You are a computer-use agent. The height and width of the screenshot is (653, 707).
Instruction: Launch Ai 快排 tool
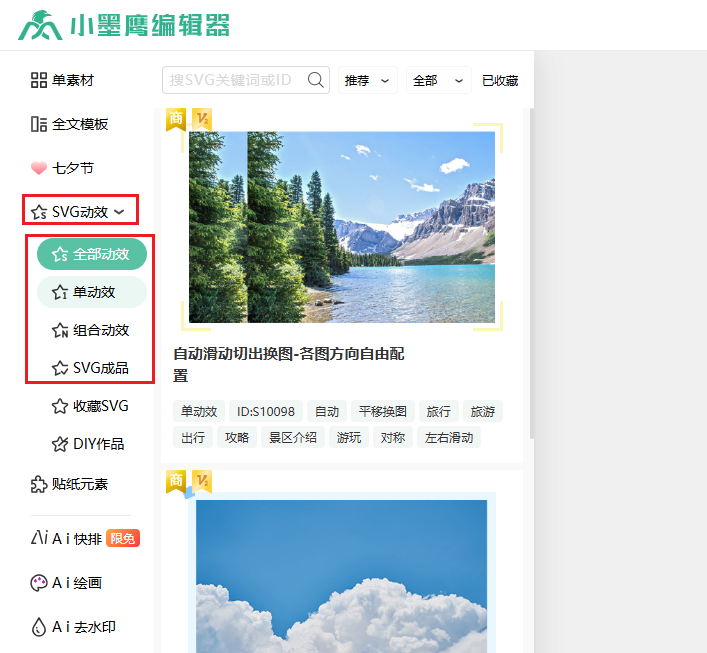coord(84,538)
